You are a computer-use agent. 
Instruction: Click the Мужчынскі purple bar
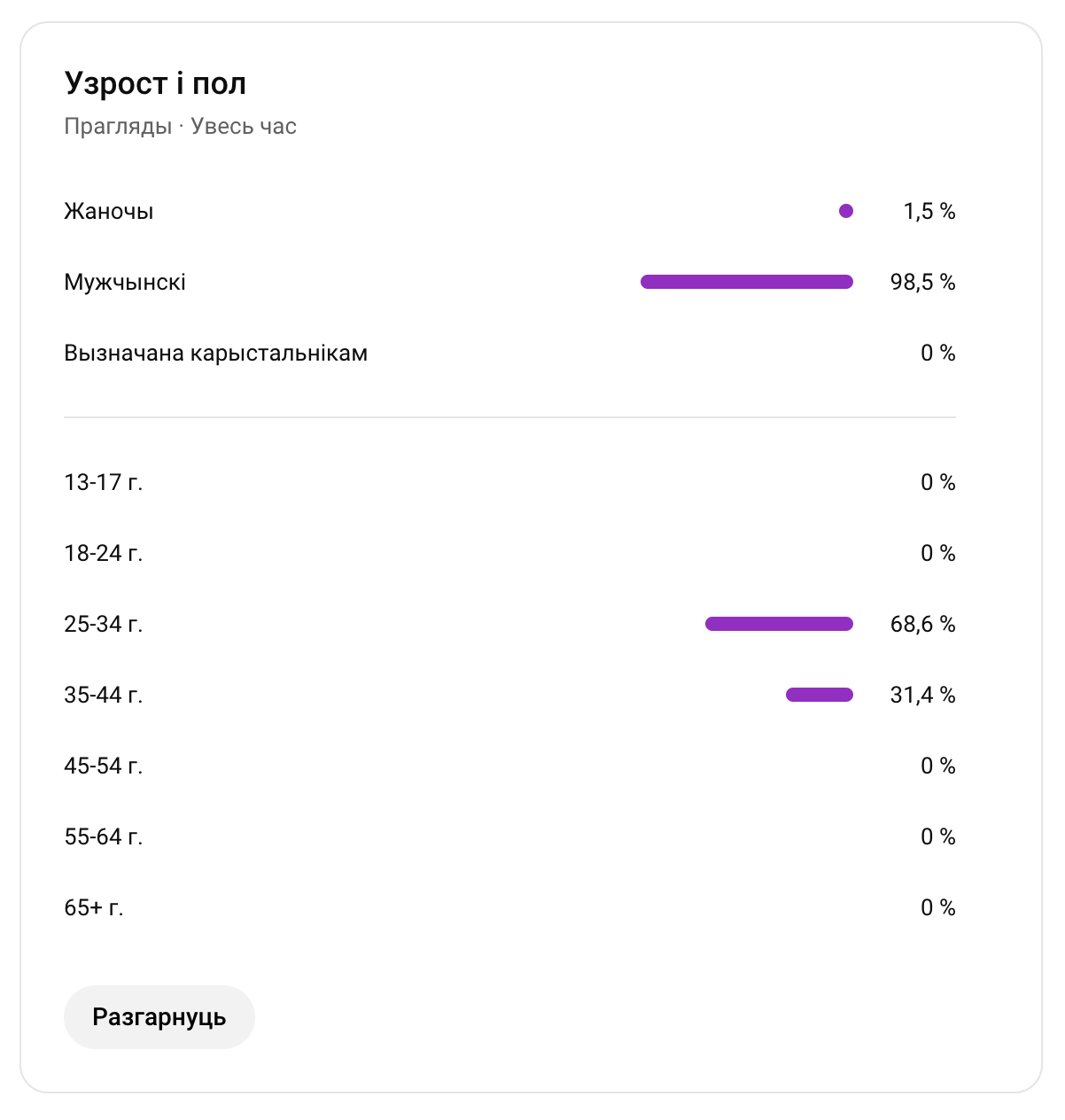[x=747, y=282]
